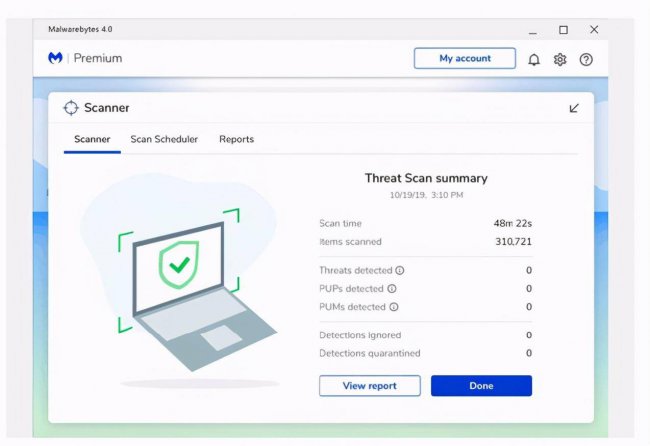The image size is (650, 446).
Task: Maximize the Malwarebytes window
Action: (x=563, y=30)
